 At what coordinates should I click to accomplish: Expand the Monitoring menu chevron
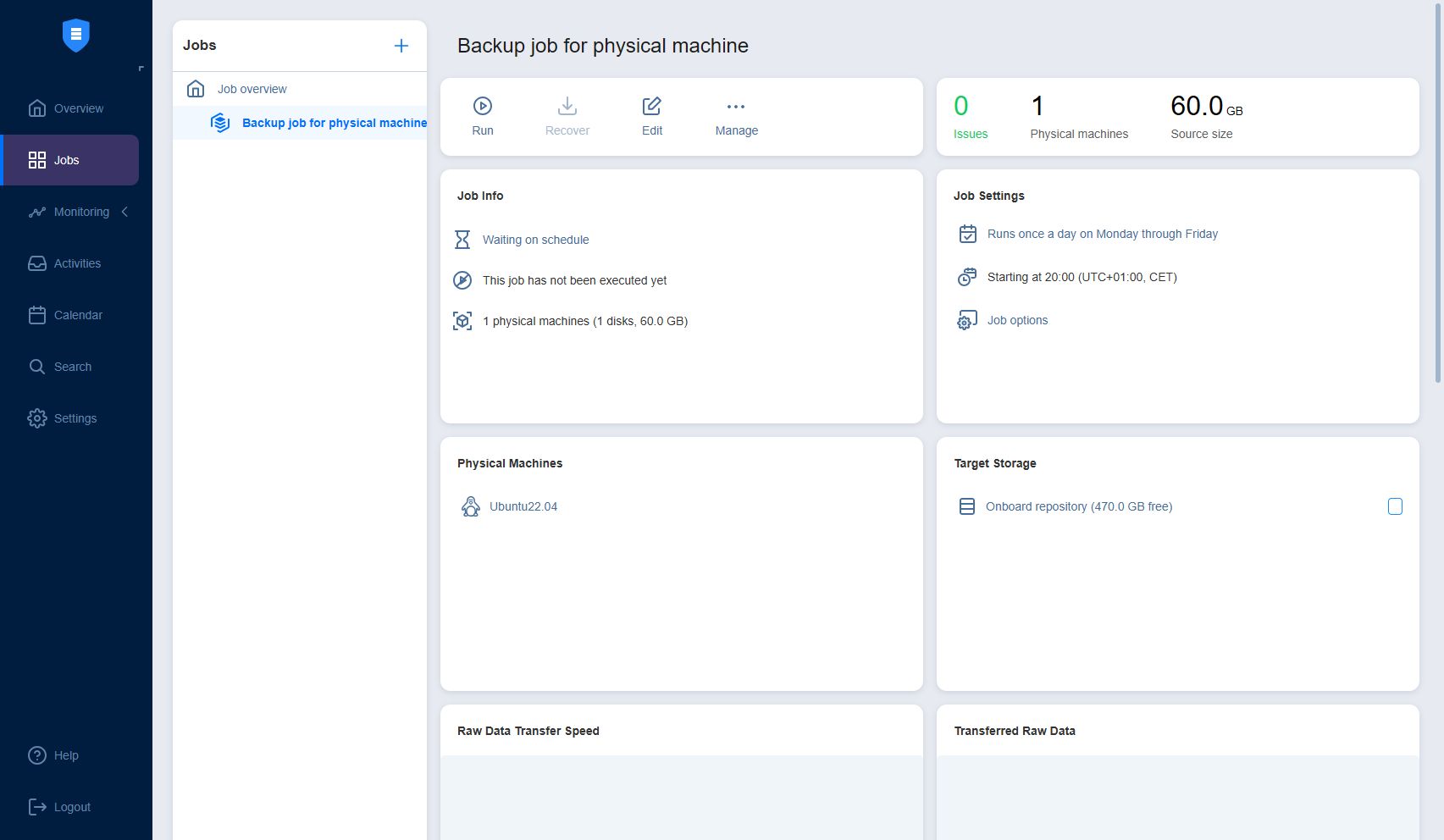click(125, 212)
